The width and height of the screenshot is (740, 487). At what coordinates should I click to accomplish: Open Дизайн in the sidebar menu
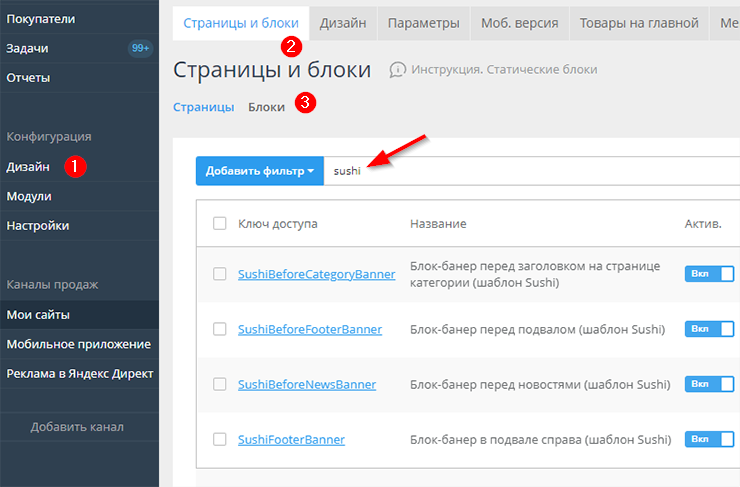28,167
